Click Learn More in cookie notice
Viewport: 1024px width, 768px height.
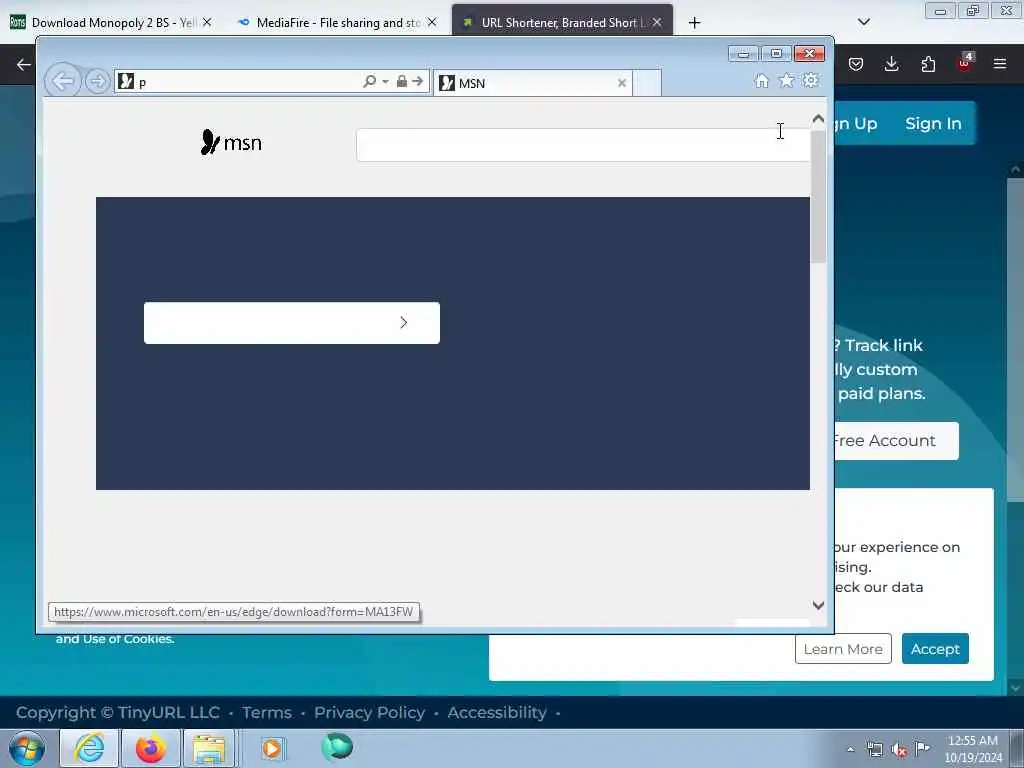tap(843, 649)
